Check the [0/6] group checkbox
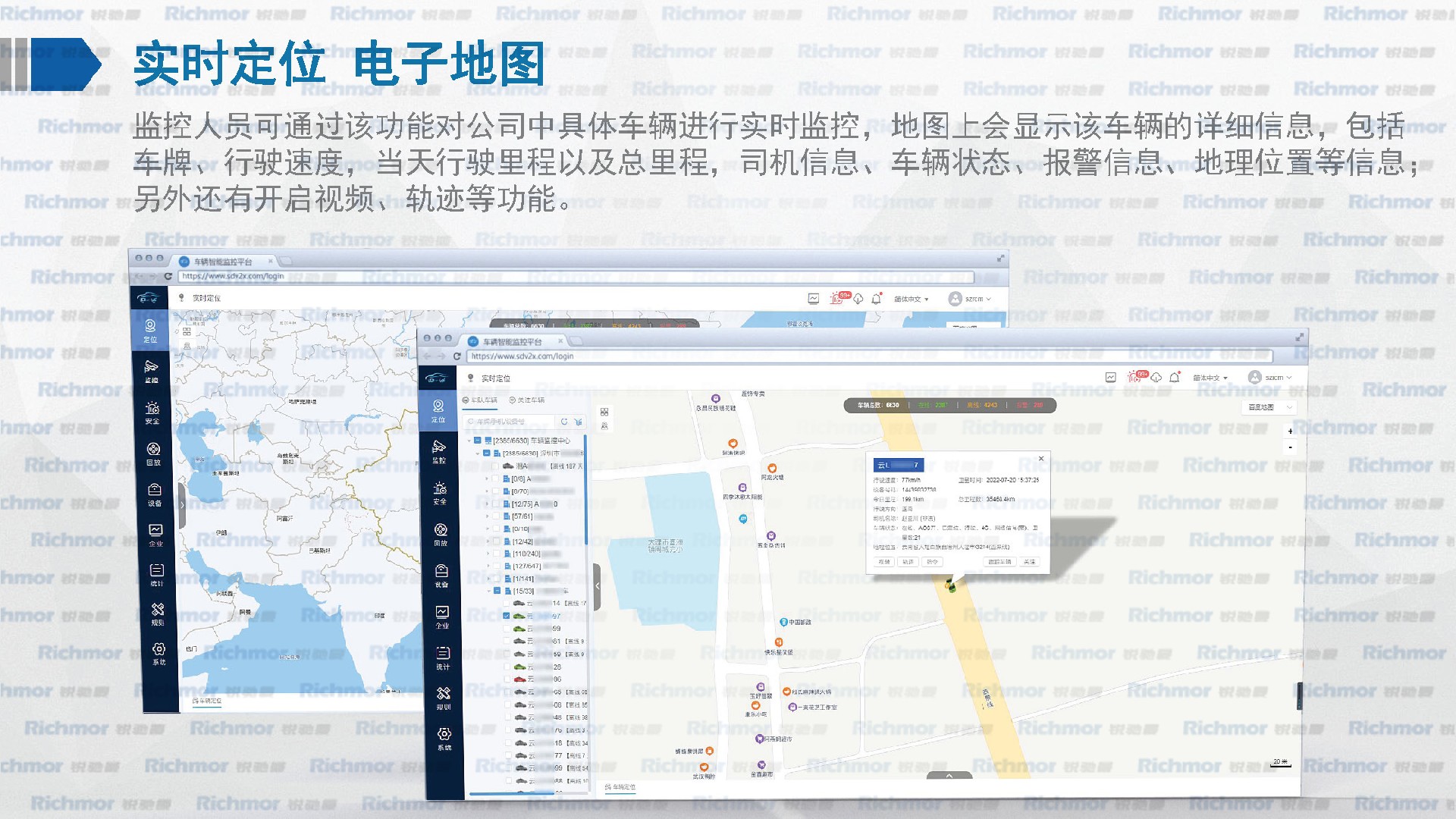The image size is (1456, 819). (x=496, y=479)
